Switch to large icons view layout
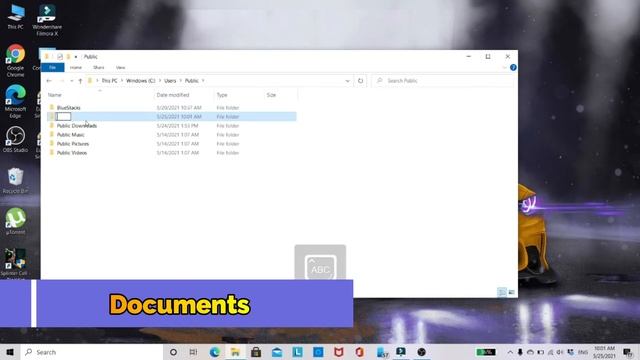 pyautogui.click(x=511, y=292)
